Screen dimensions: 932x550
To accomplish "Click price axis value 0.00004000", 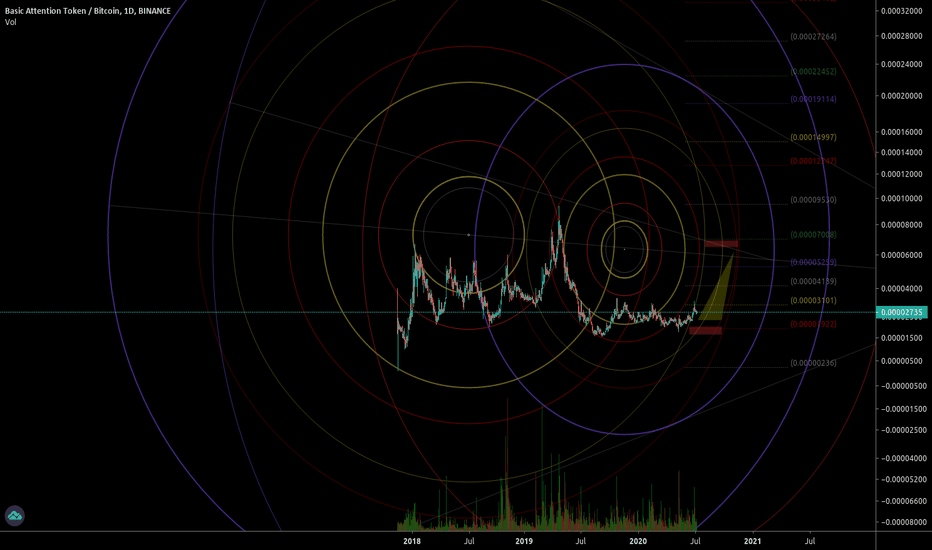I will 902,289.
